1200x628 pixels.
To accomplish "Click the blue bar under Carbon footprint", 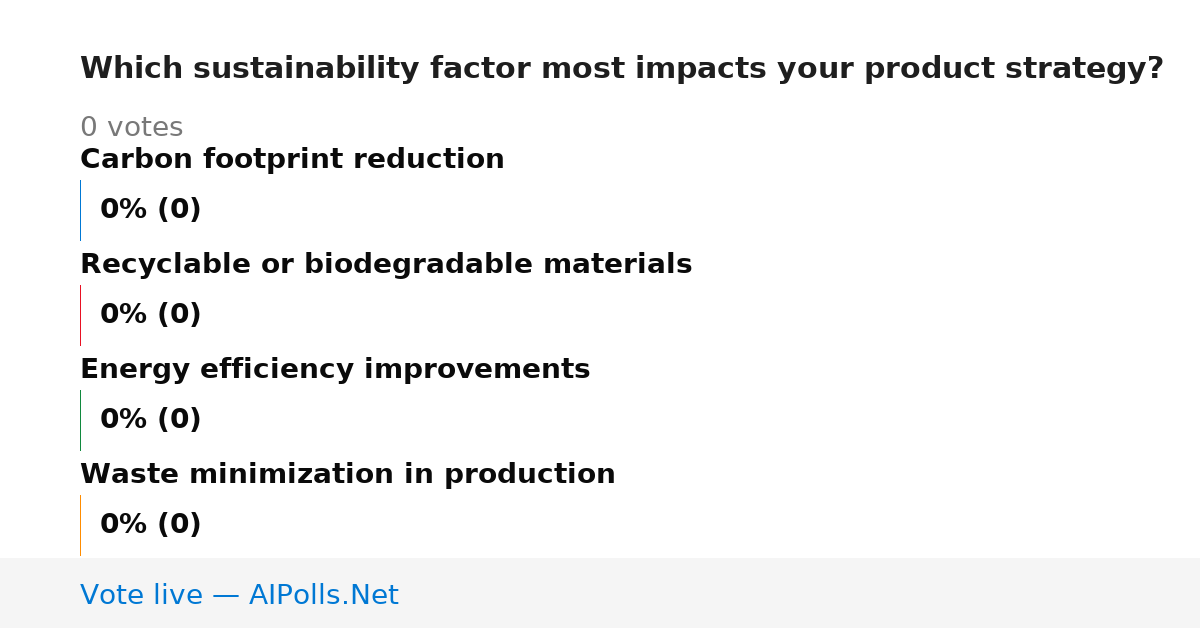I will [80, 210].
